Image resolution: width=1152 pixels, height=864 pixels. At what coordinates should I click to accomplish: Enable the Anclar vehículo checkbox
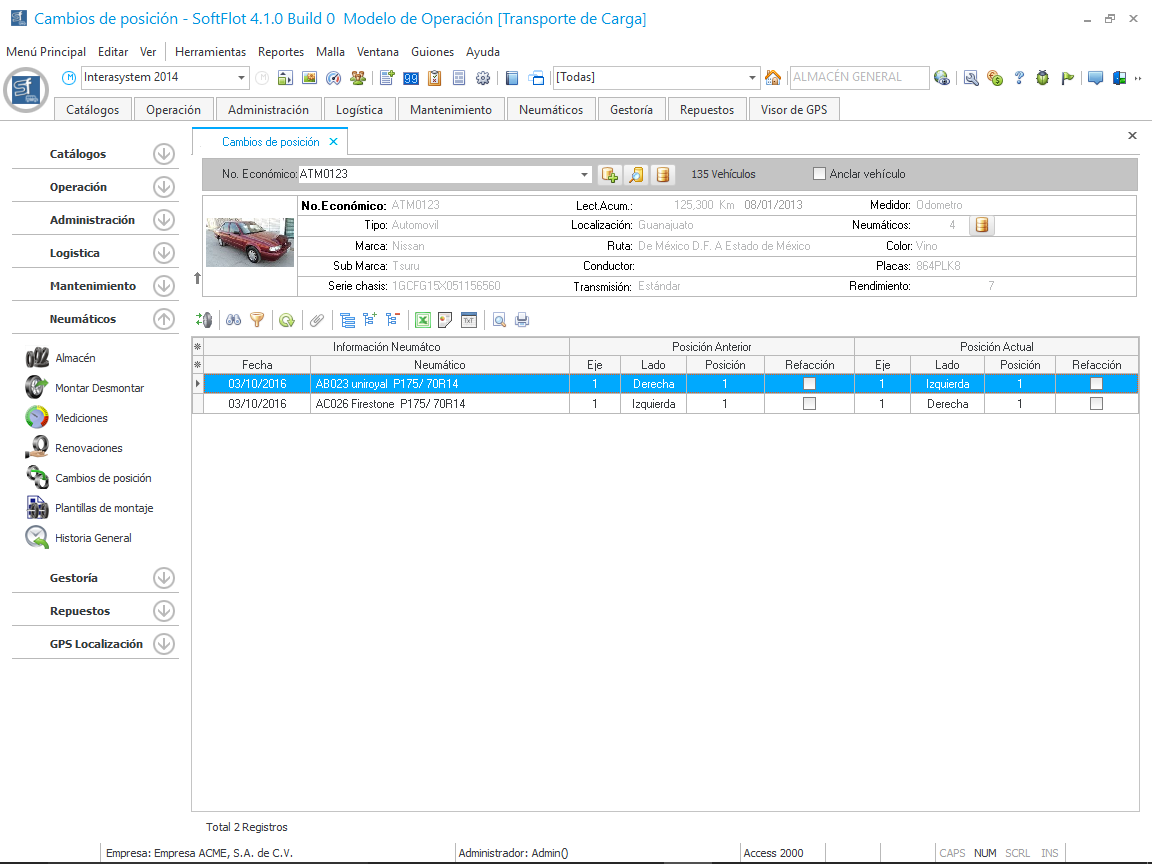coord(820,174)
